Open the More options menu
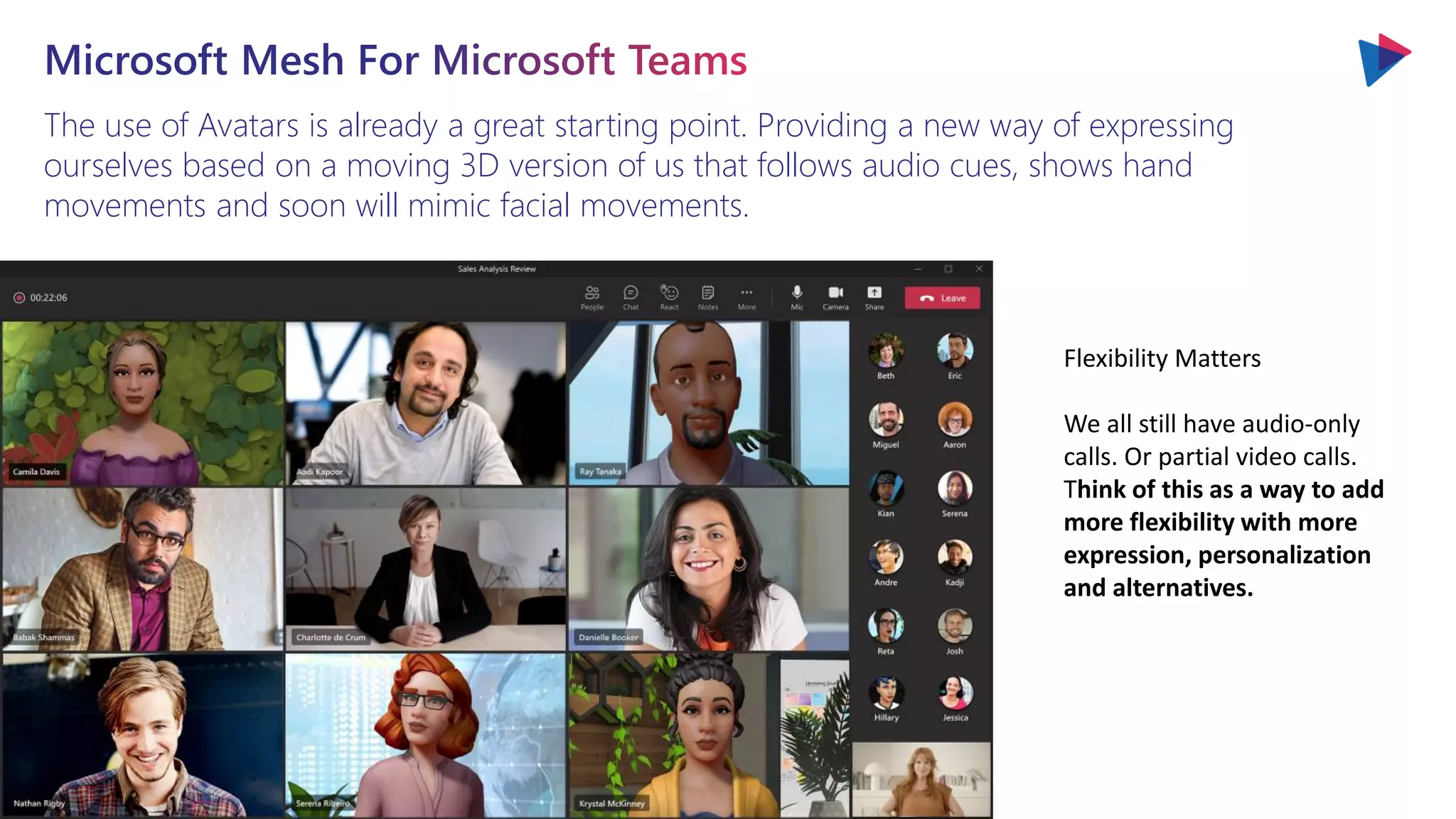 click(746, 298)
